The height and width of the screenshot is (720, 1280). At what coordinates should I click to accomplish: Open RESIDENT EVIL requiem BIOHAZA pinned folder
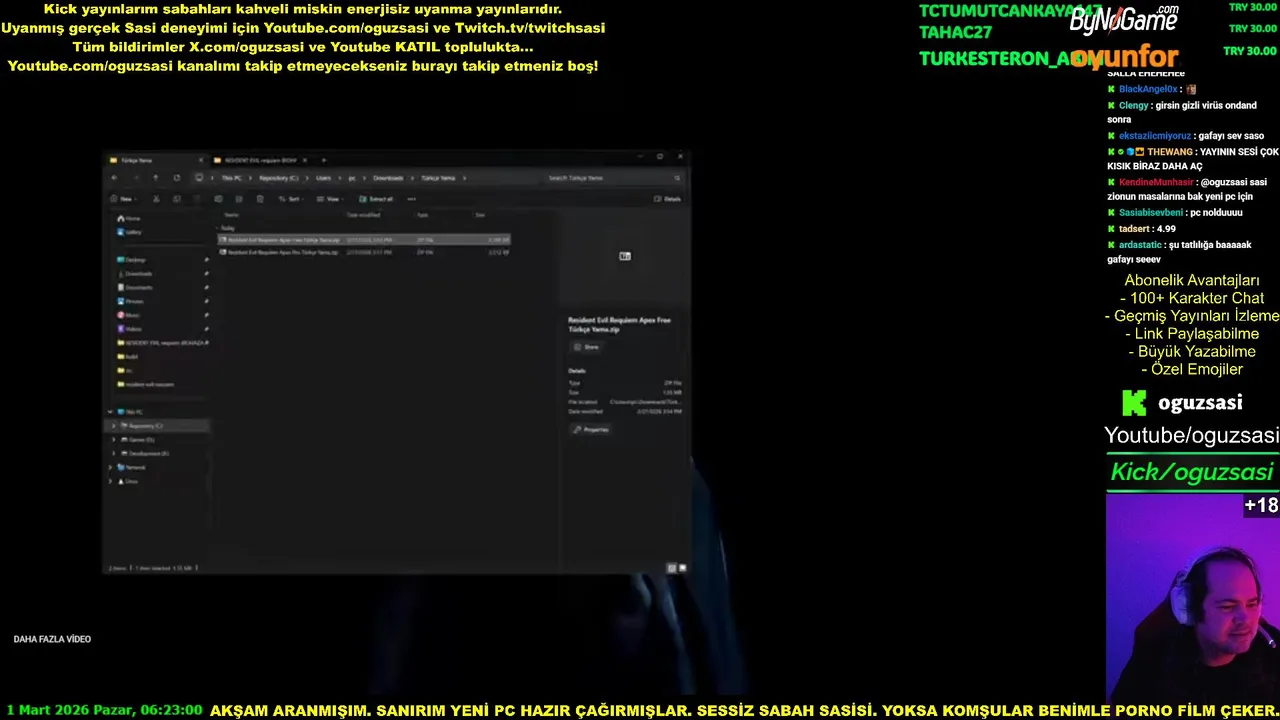pyautogui.click(x=162, y=343)
